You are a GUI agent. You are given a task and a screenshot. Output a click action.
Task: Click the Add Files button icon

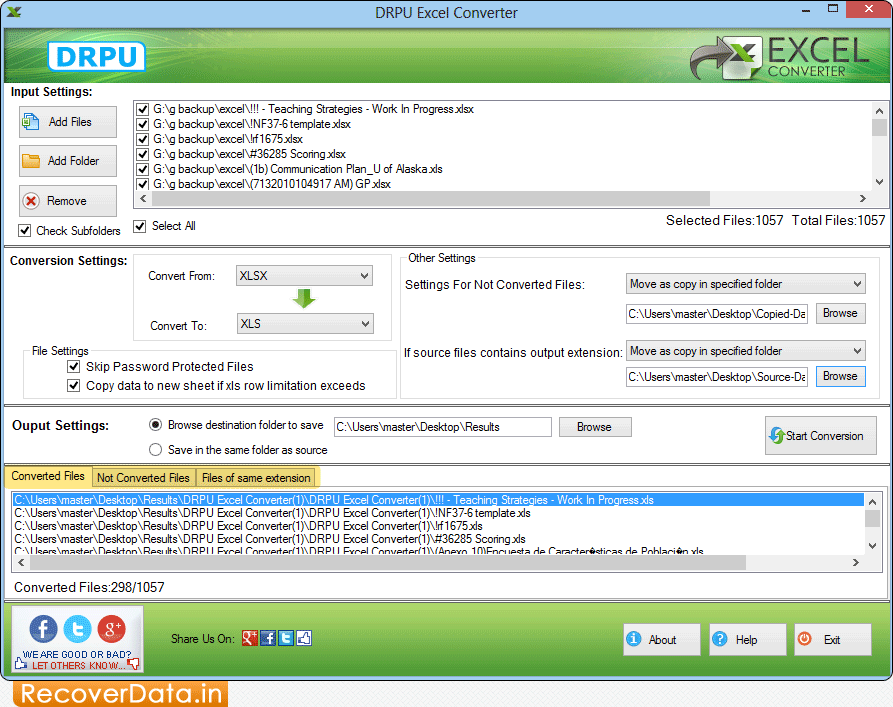pos(30,122)
